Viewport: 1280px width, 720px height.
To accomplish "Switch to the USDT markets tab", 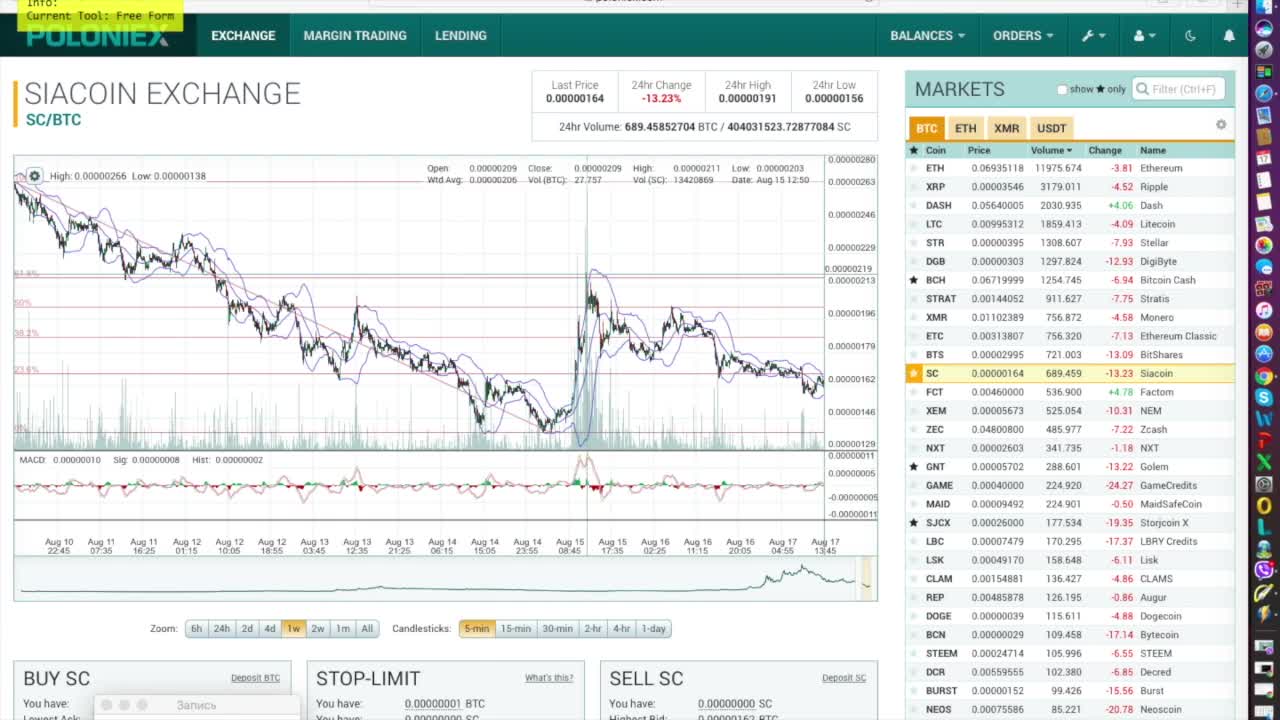I will pos(1051,128).
